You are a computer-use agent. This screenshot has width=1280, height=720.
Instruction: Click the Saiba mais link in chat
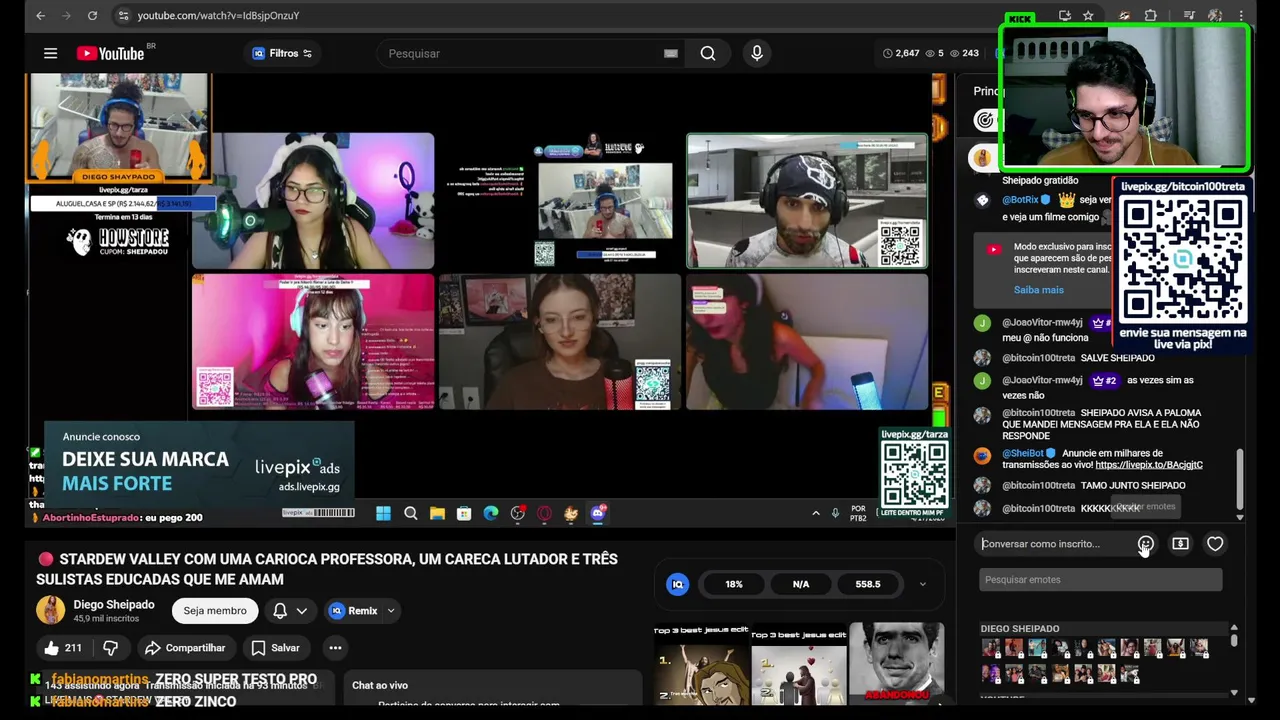[x=1039, y=290]
